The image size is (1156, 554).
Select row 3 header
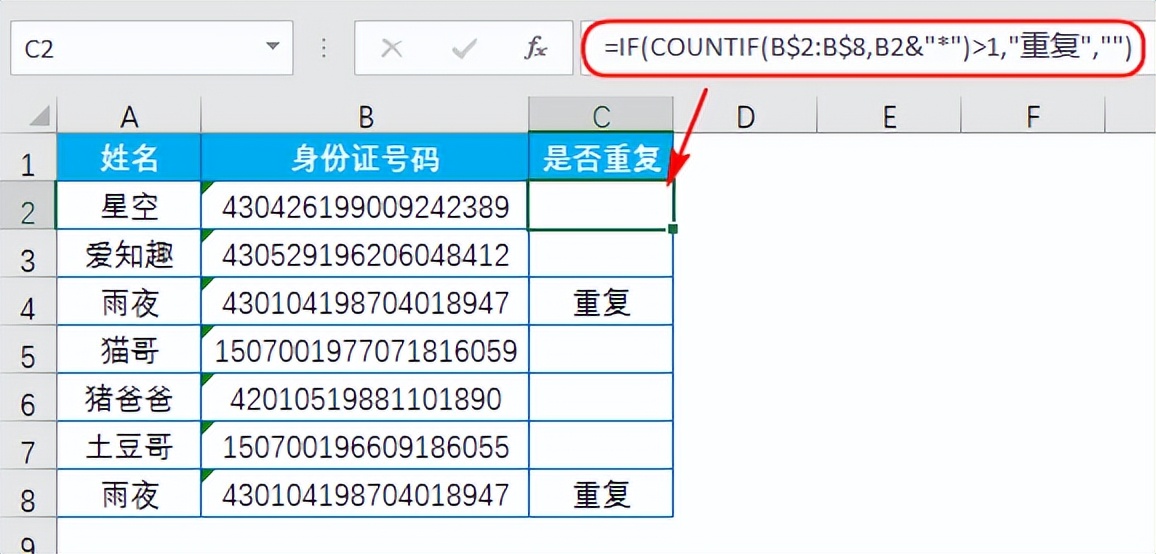click(x=28, y=253)
